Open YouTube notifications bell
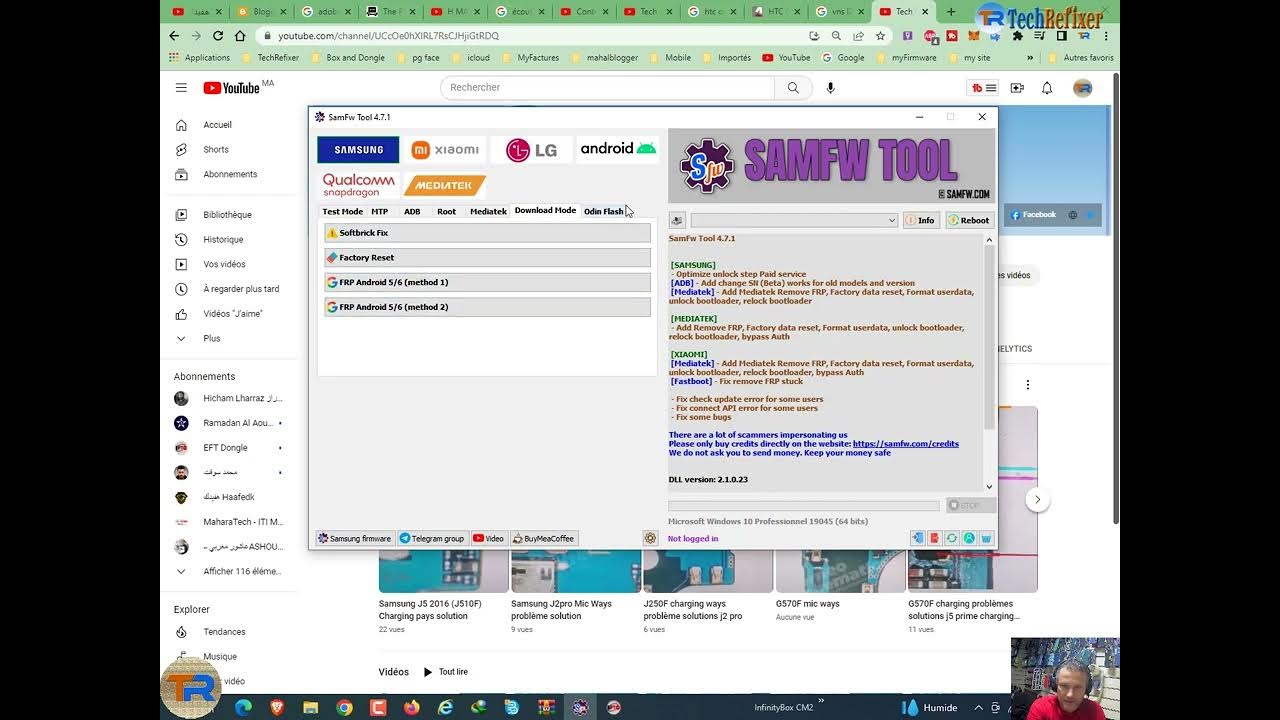 (1047, 88)
